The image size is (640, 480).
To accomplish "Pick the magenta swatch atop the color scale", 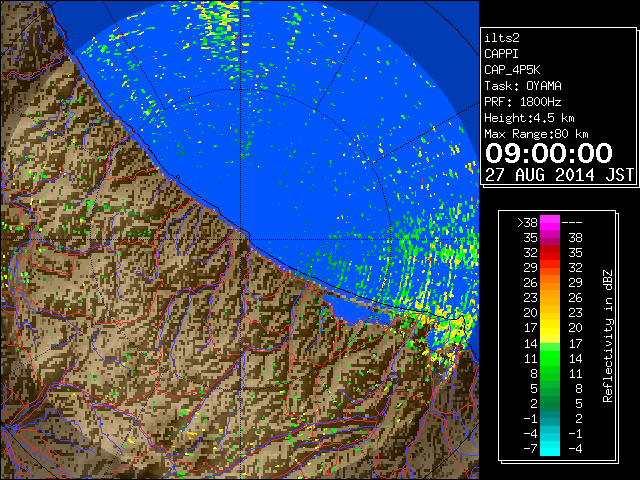I will click(550, 223).
